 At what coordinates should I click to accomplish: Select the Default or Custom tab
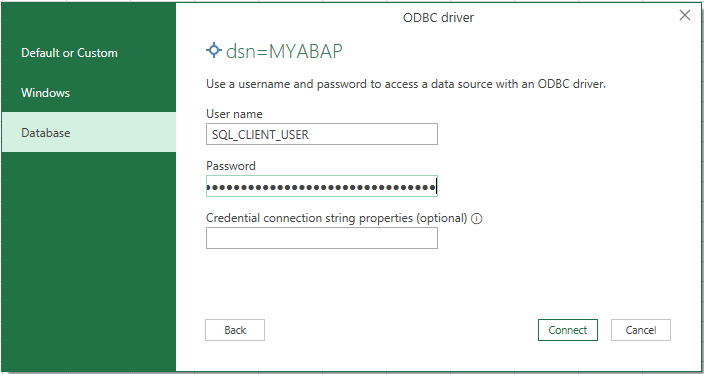tap(88, 53)
